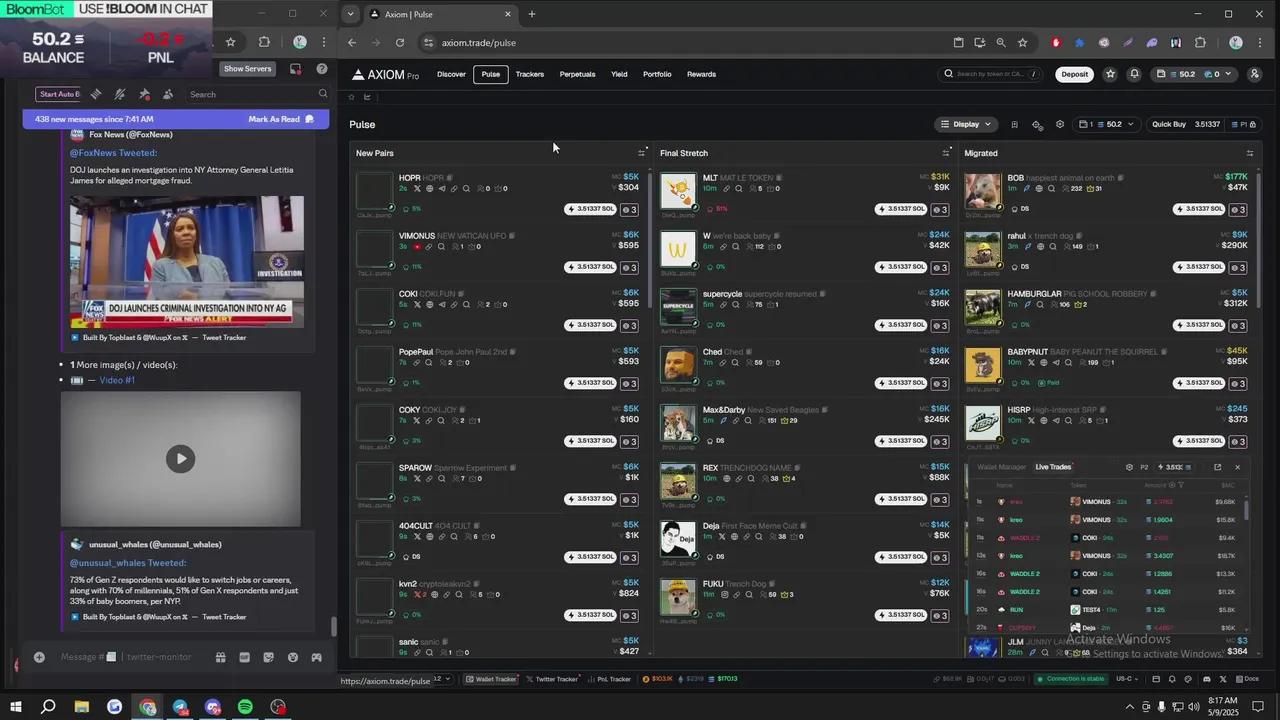Bookmark axiom.trade with the address bar star
This screenshot has width=1280, height=720.
click(1022, 43)
